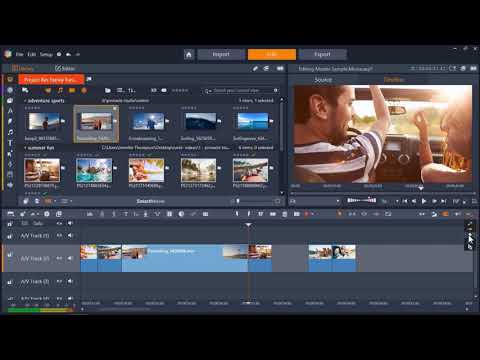
Task: Open the Library panel tab
Action: (x=23, y=68)
